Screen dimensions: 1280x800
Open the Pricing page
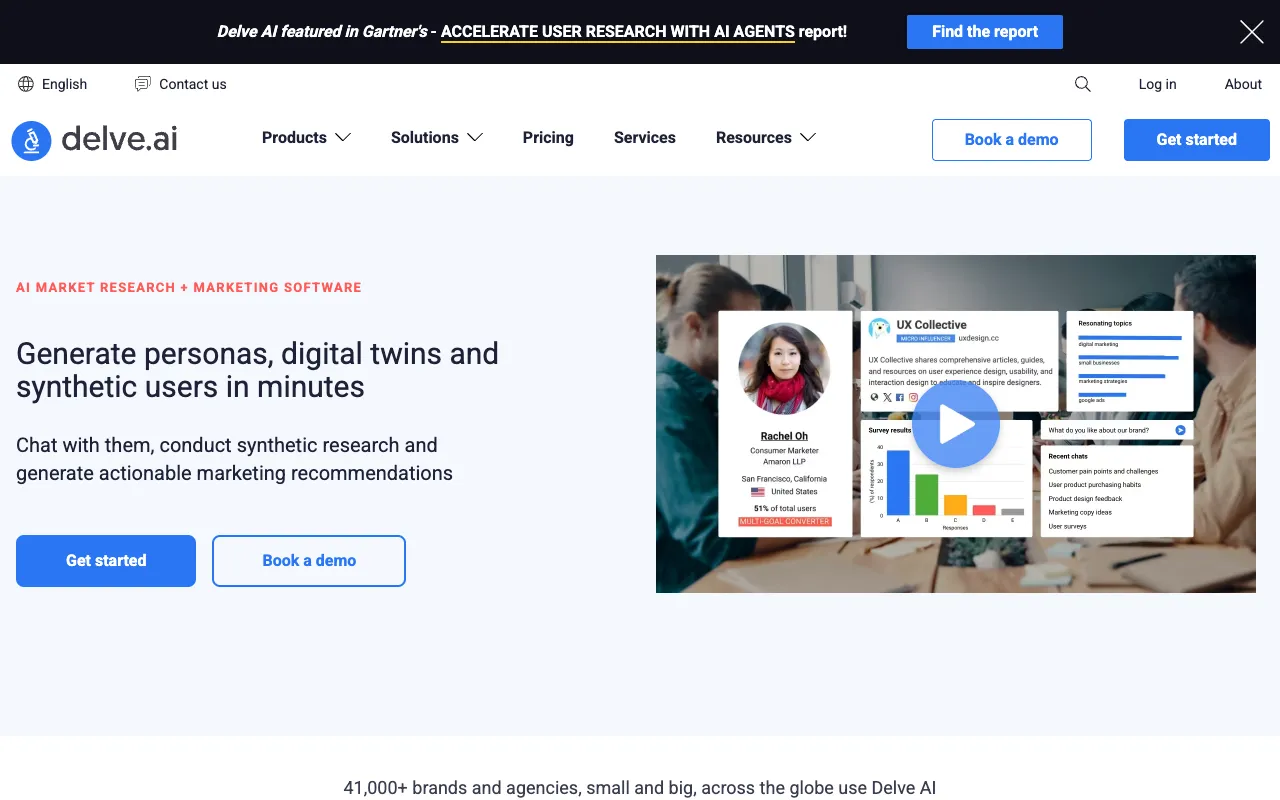(548, 138)
